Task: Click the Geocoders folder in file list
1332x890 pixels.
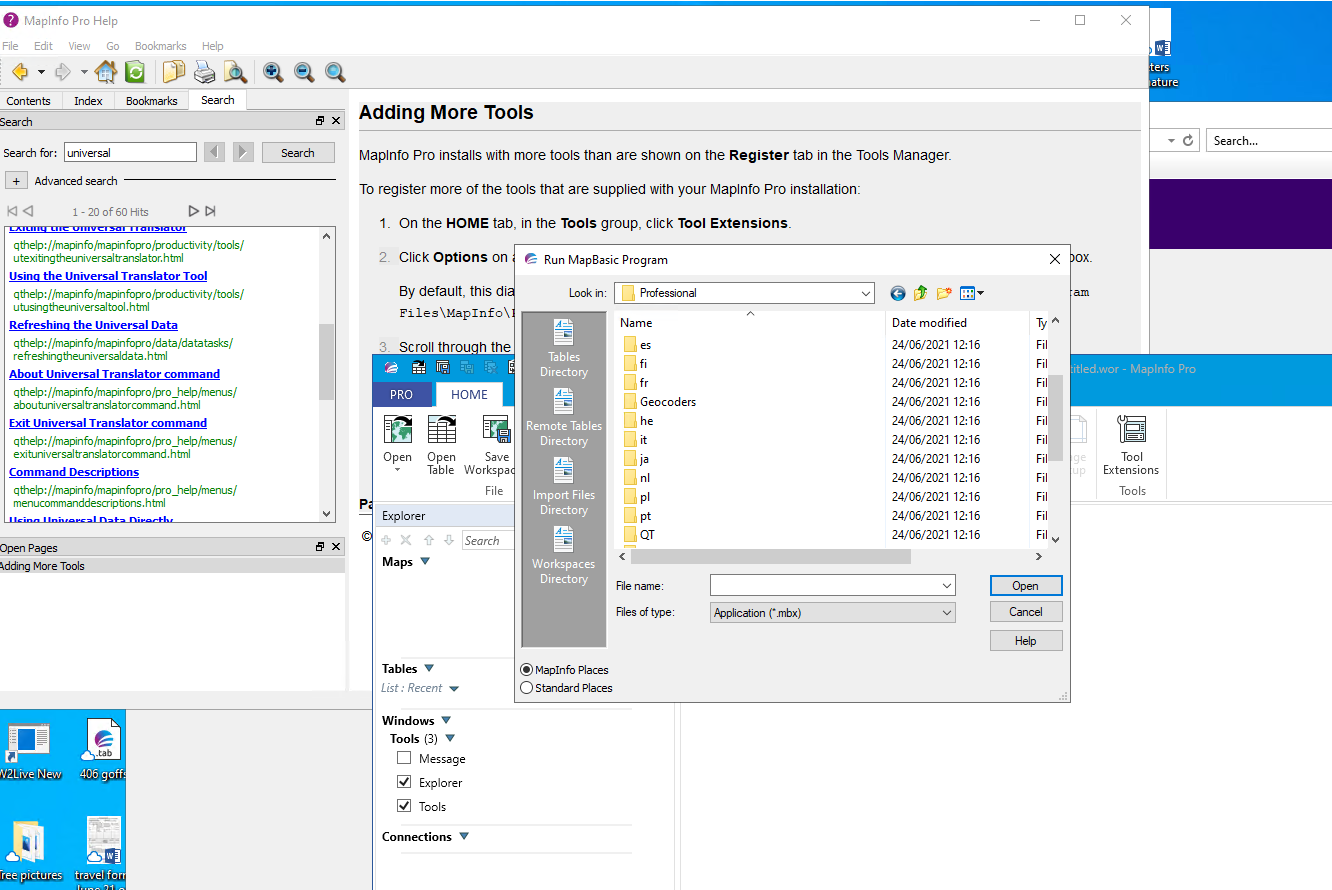Action: pos(659,402)
